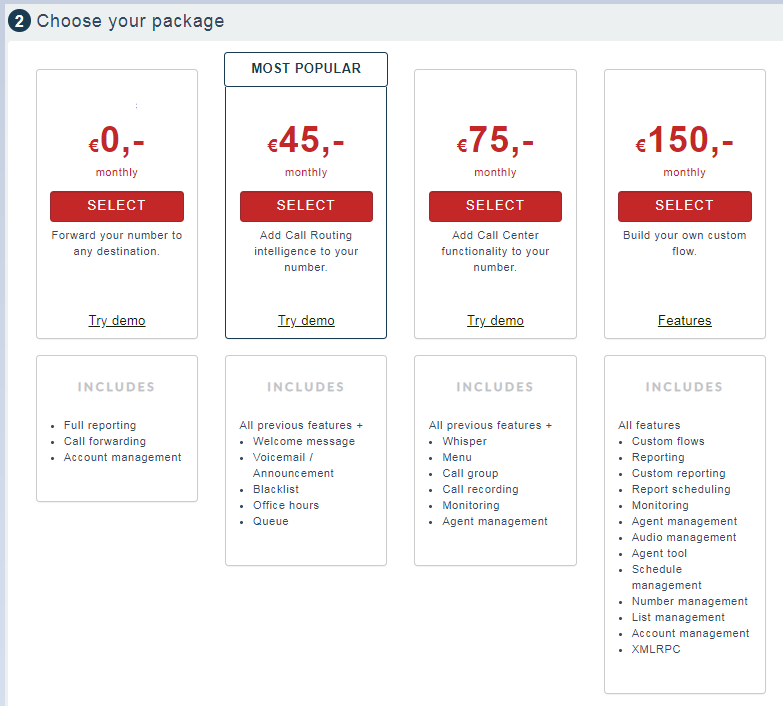This screenshot has height=706, width=783.
Task: Click the XMLRPC feature item
Action: point(656,649)
